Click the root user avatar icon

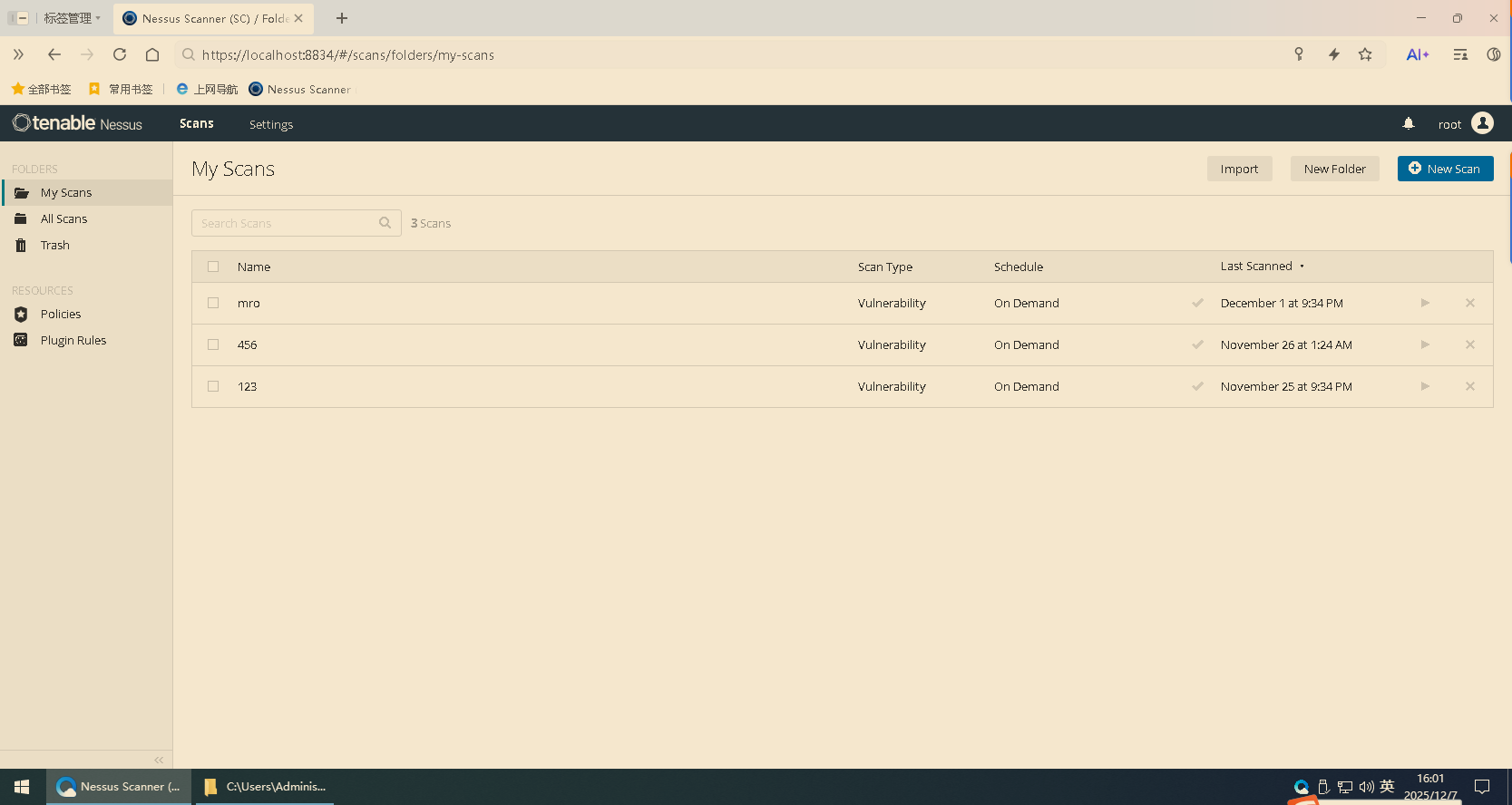[x=1482, y=123]
